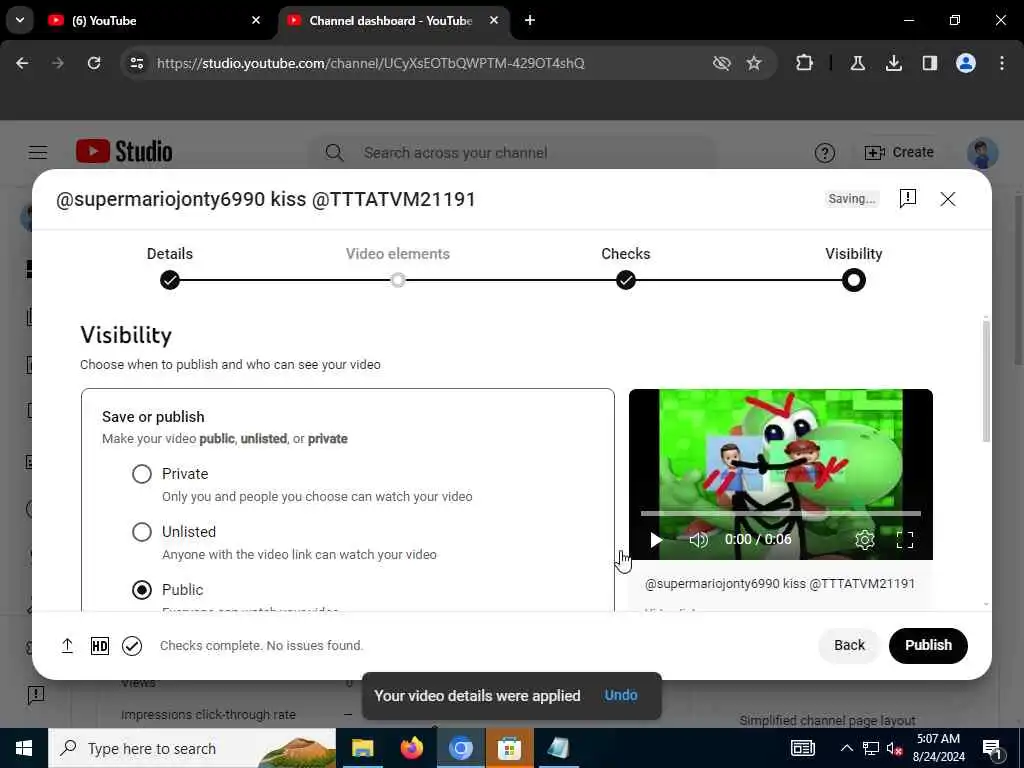The image size is (1024, 768).
Task: Reload the current page
Action: click(94, 63)
